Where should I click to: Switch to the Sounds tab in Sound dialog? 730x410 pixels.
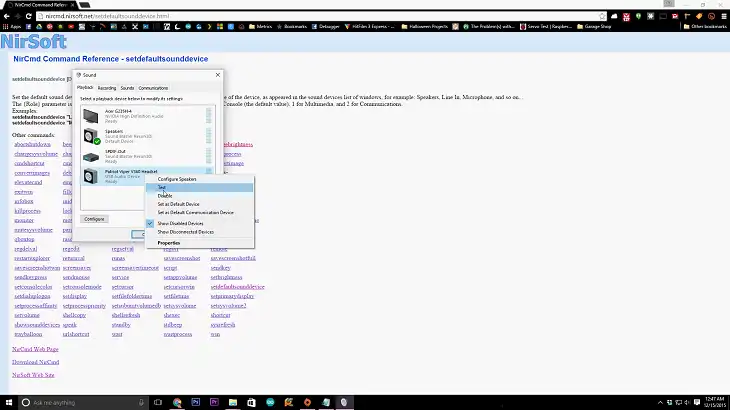click(127, 88)
